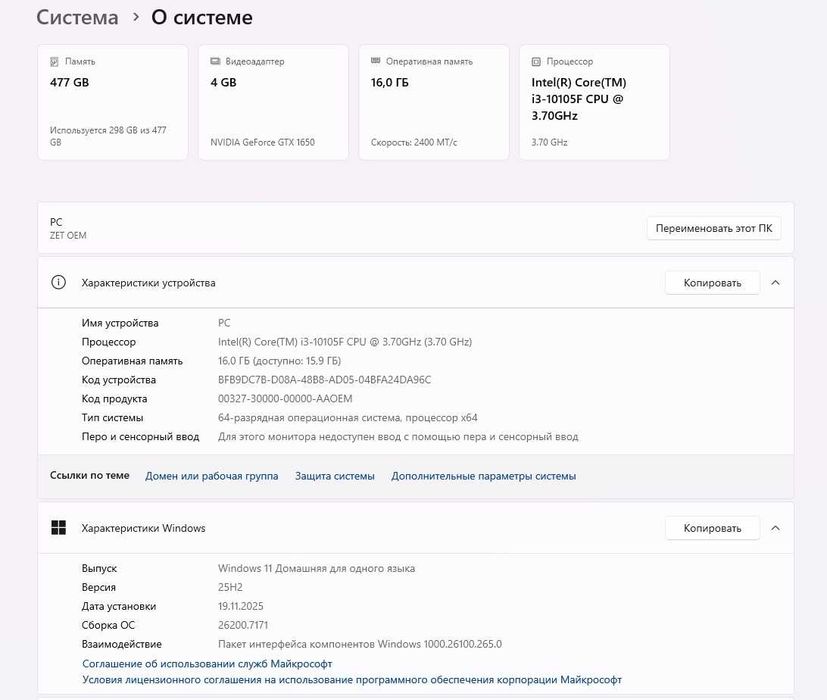Click the Версия value 25H2
827x700 pixels.
coord(230,587)
